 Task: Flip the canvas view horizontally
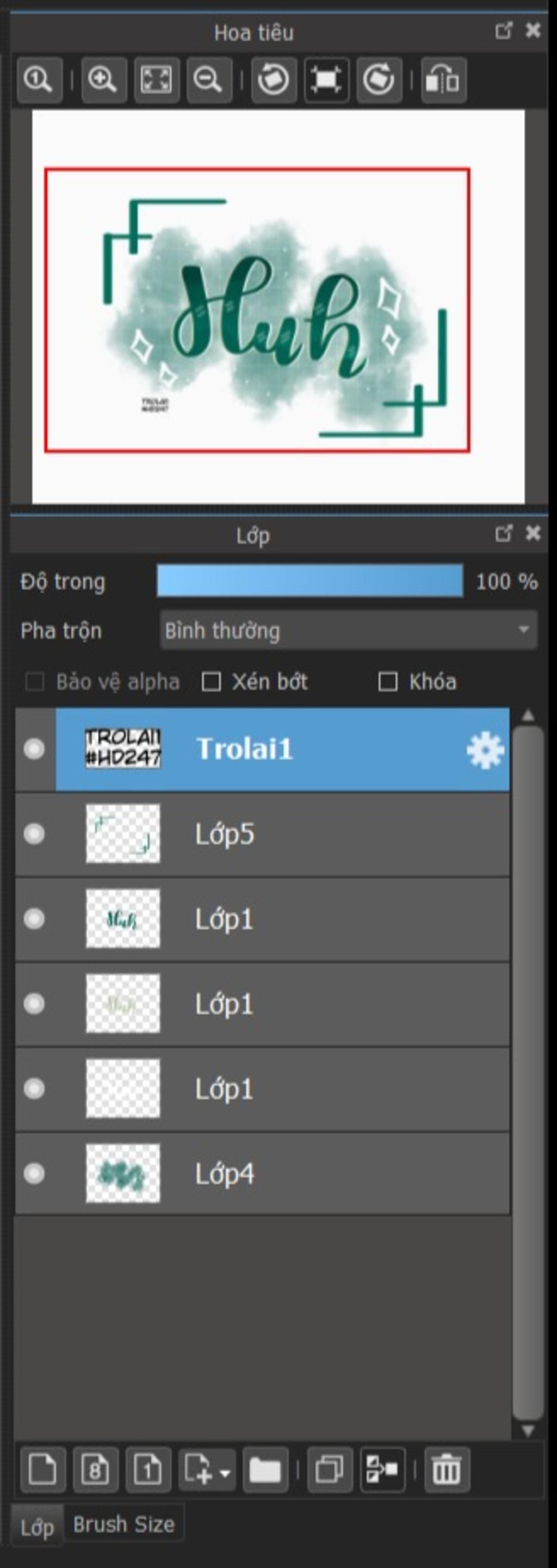click(443, 80)
